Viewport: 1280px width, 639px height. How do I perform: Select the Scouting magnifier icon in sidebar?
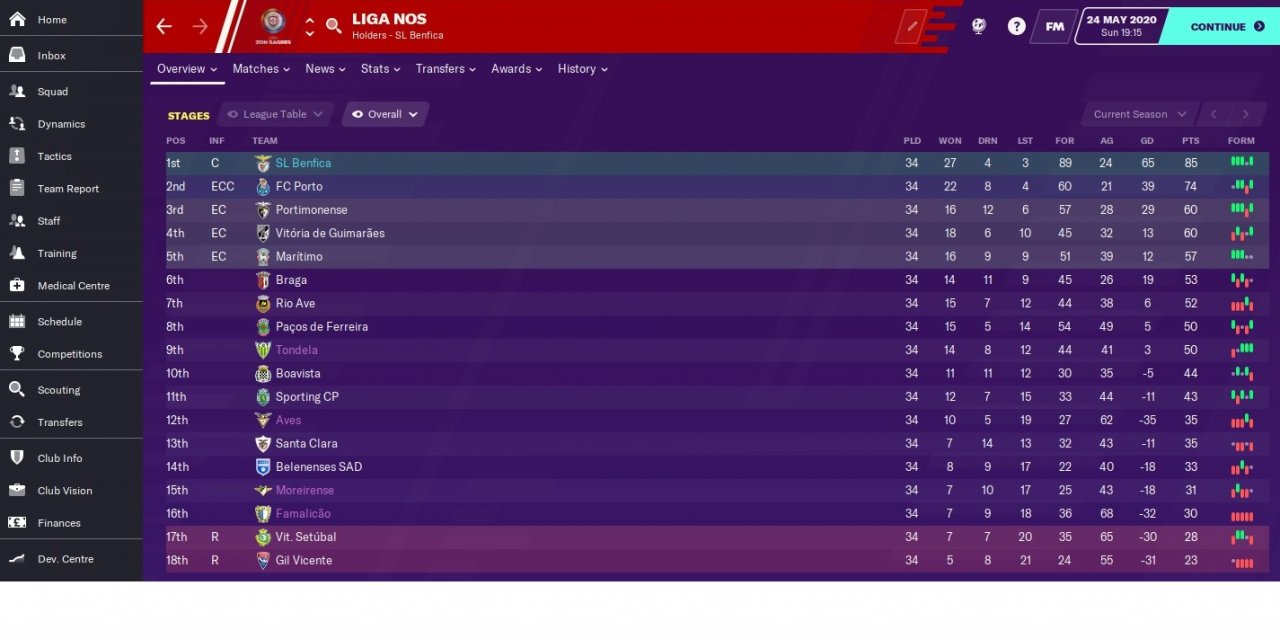tap(17, 390)
